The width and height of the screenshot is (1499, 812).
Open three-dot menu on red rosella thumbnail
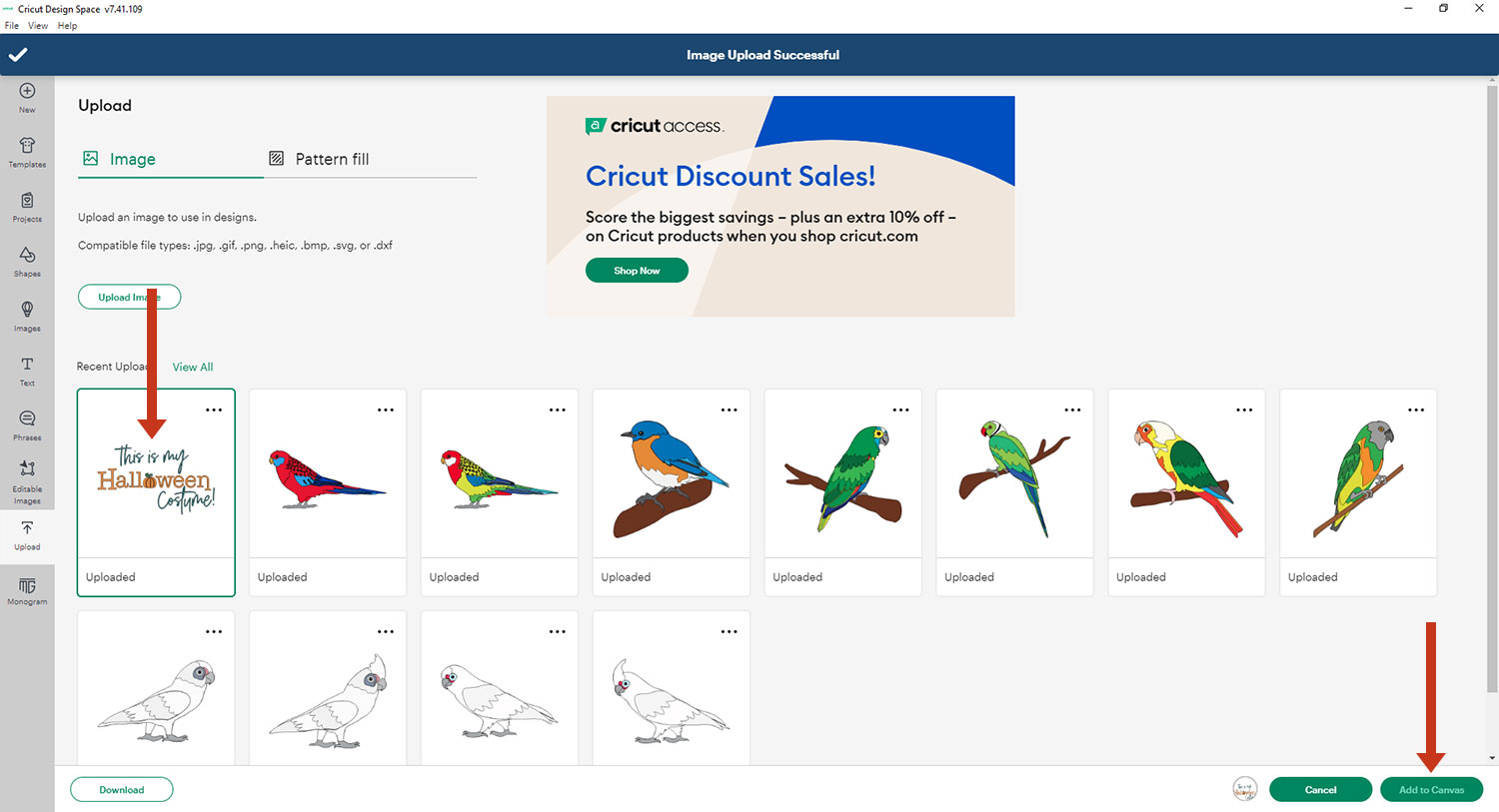point(386,409)
